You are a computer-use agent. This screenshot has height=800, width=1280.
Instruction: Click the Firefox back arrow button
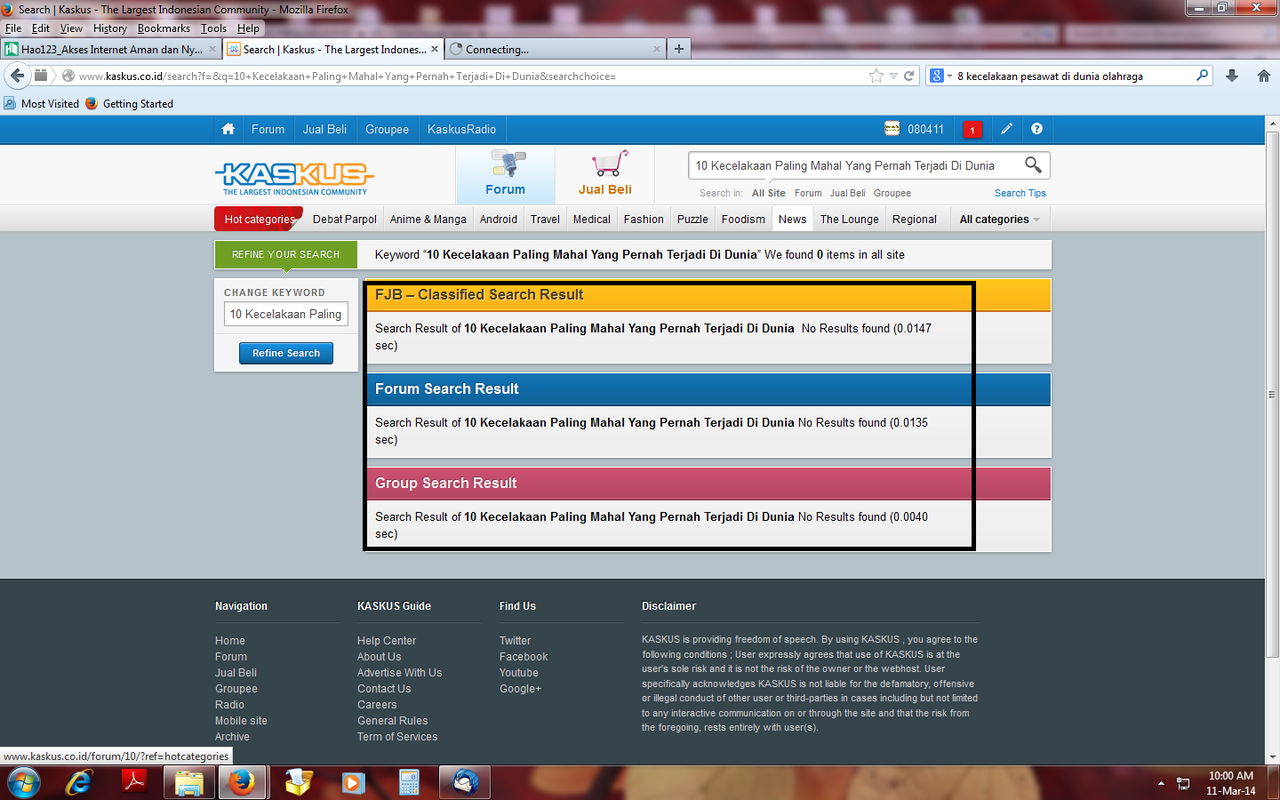[x=17, y=76]
